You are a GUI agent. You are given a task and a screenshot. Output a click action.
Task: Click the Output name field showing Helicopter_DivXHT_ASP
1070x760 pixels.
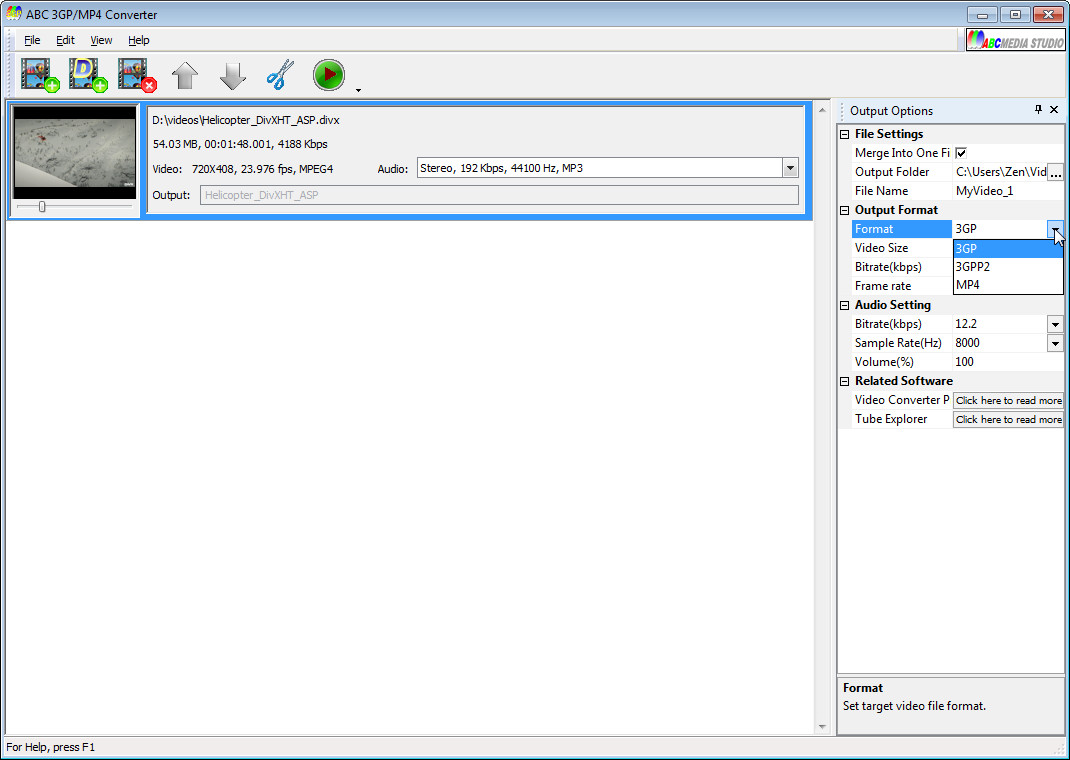499,195
